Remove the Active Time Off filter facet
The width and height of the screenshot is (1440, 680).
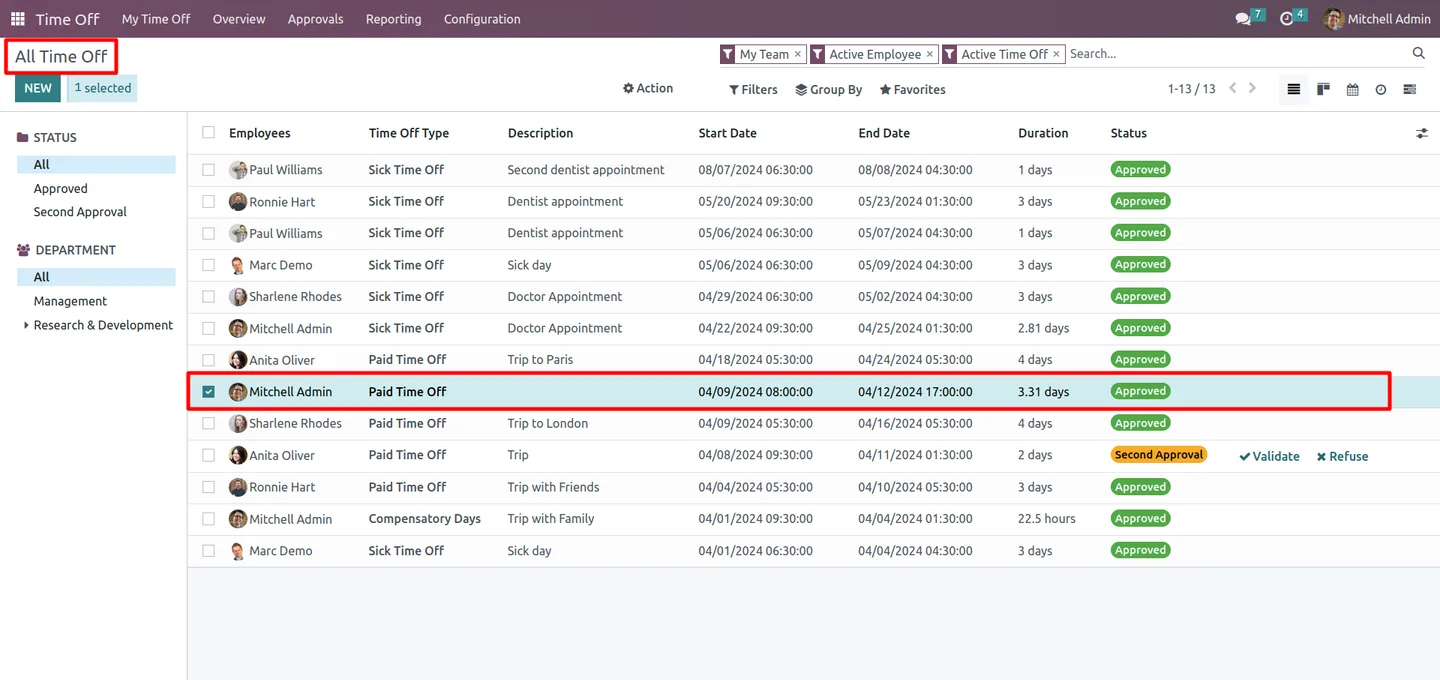click(1056, 54)
